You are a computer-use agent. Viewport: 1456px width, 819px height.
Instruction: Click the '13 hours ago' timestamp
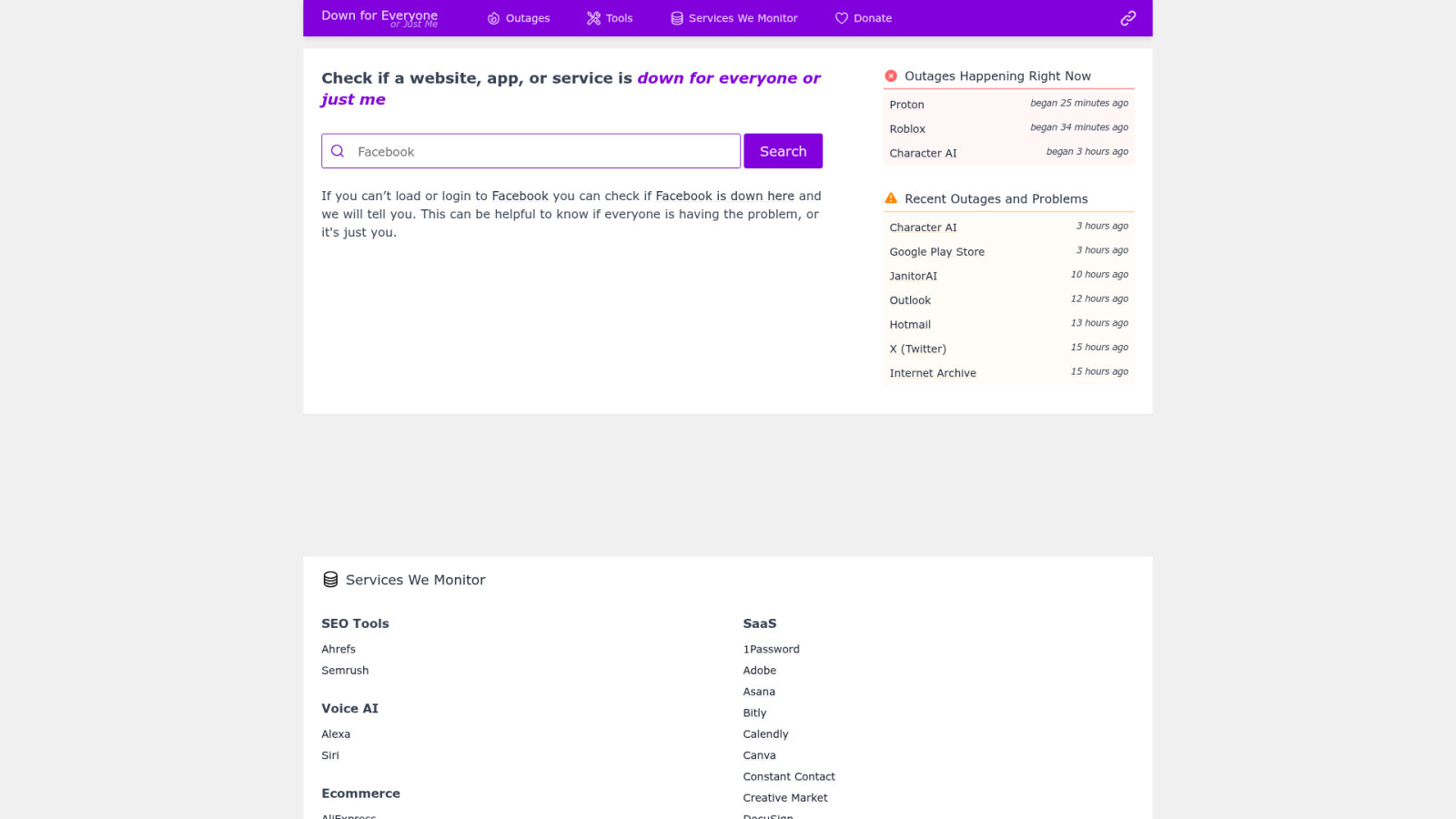click(1099, 323)
